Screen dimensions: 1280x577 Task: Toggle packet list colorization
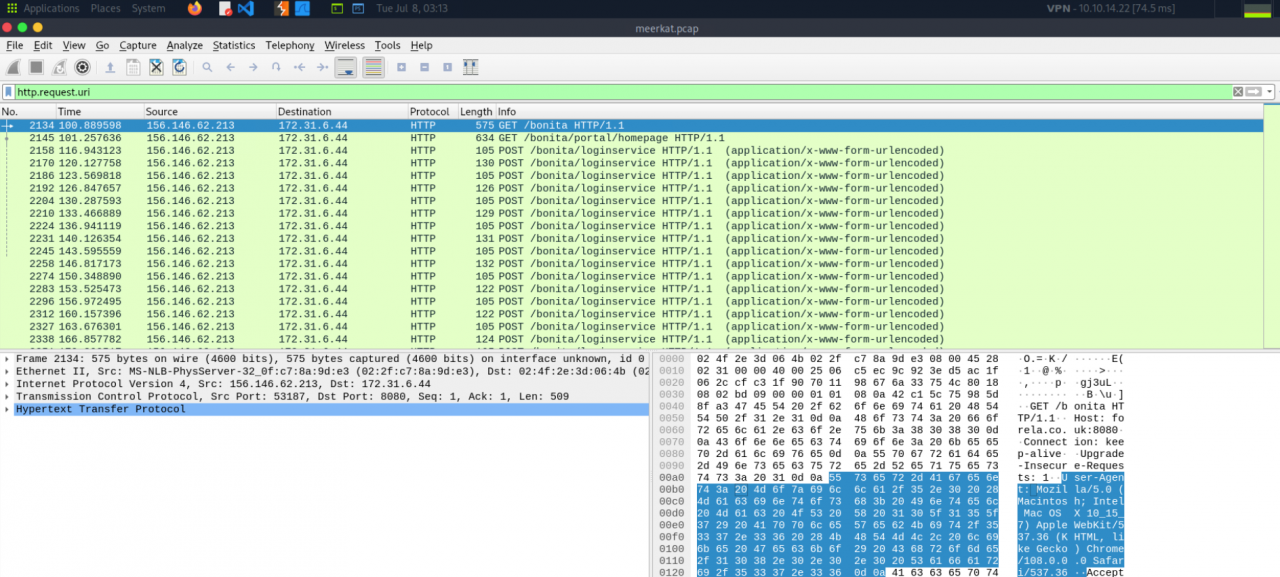[x=373, y=67]
